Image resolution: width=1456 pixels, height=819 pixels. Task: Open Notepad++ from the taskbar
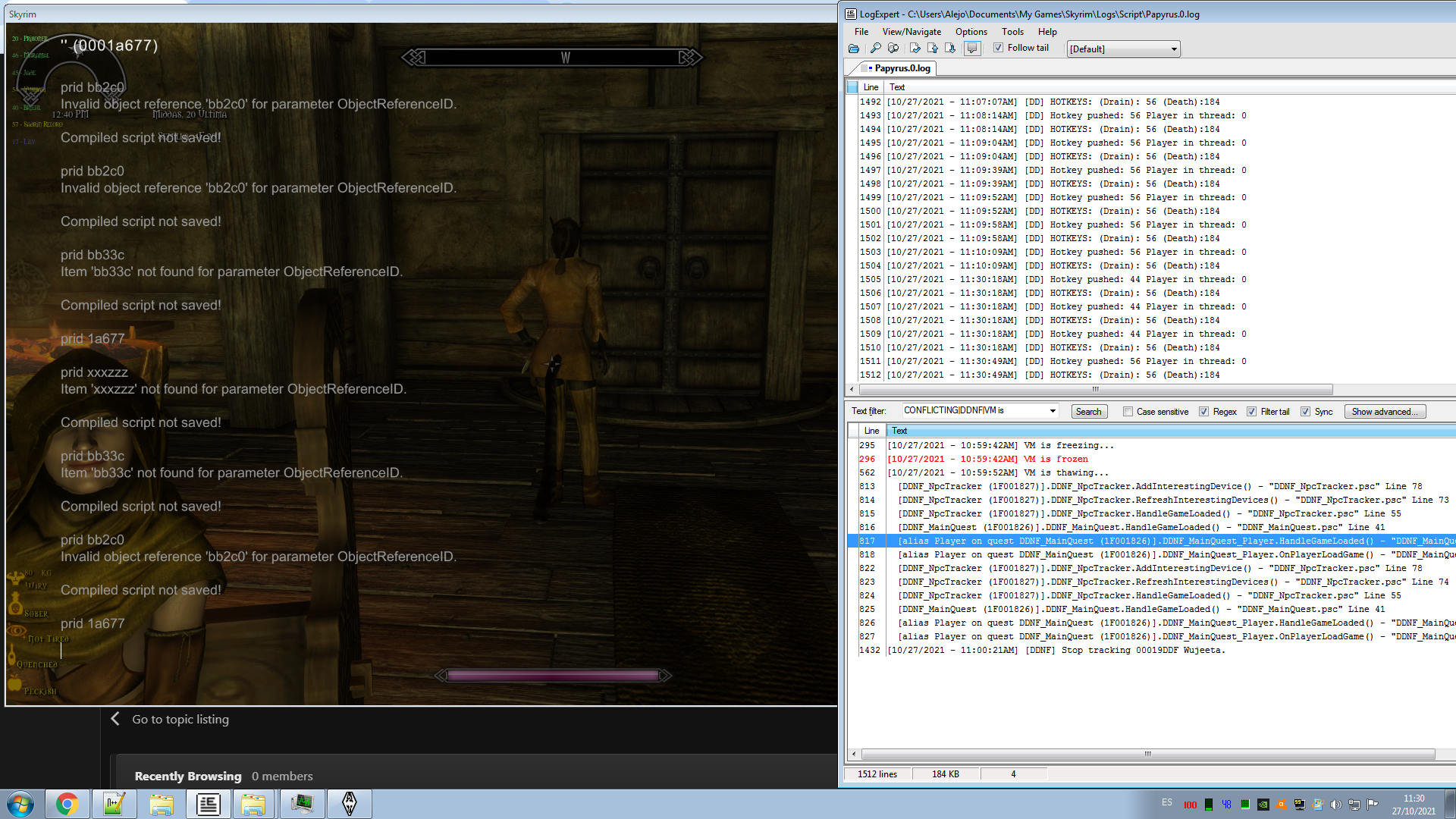click(x=115, y=804)
